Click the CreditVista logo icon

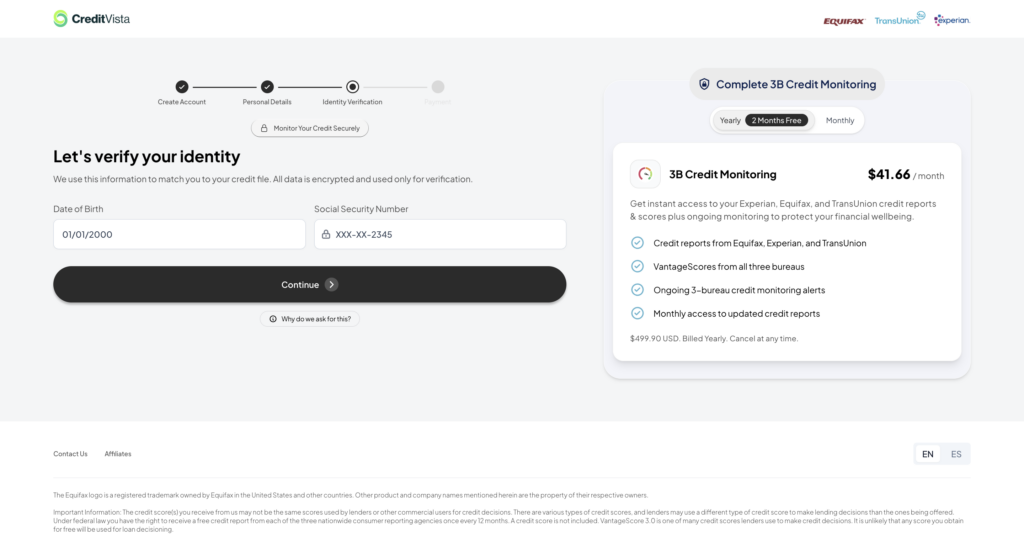click(x=61, y=19)
